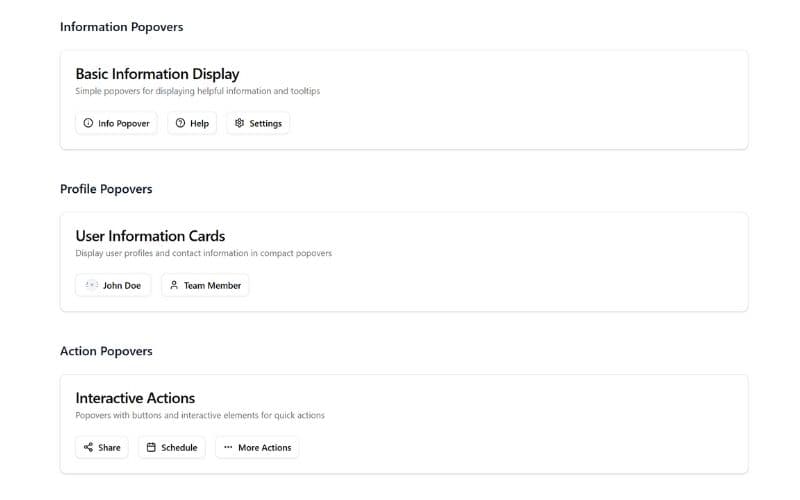Click the info circle icon
This screenshot has height=500, width=800.
88,124
